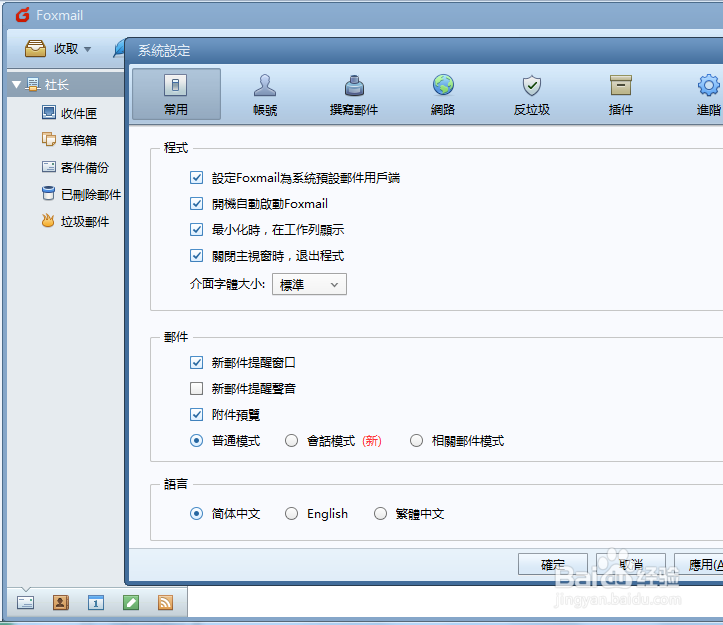Open the 介面字體大小 dropdown
Image resolution: width=723 pixels, height=625 pixels.
click(x=309, y=285)
